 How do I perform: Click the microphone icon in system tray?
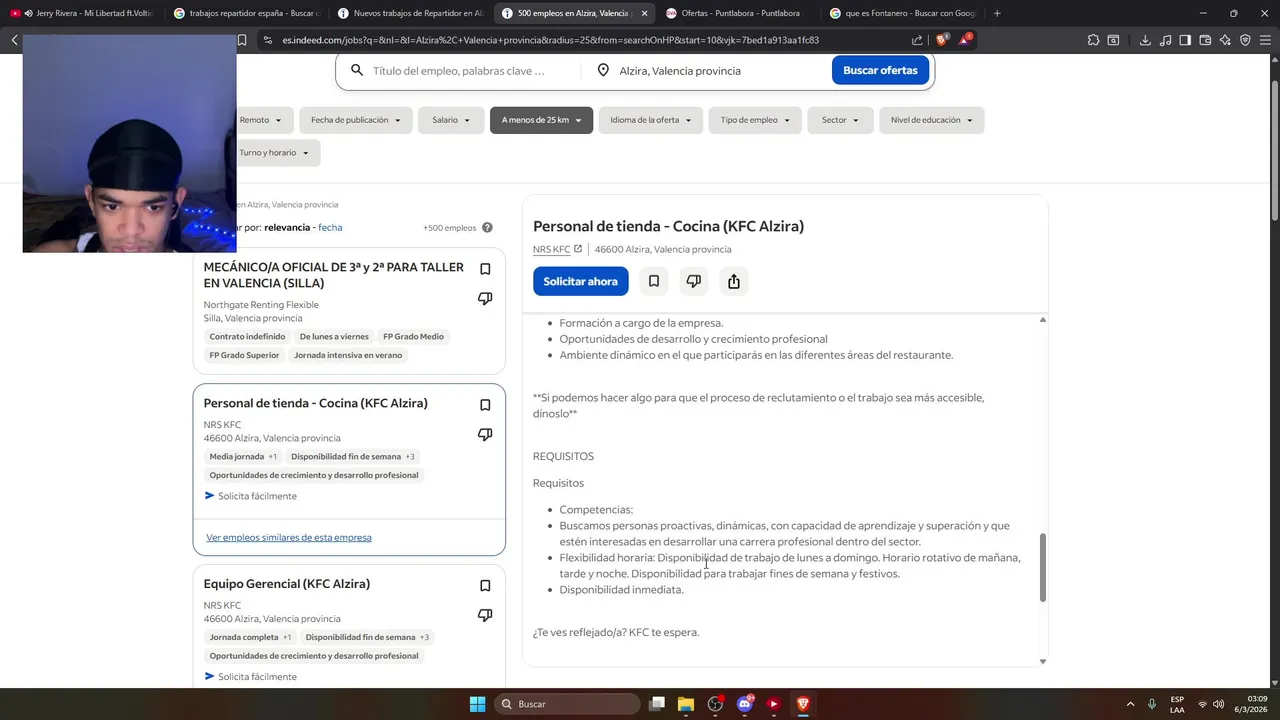[1152, 704]
